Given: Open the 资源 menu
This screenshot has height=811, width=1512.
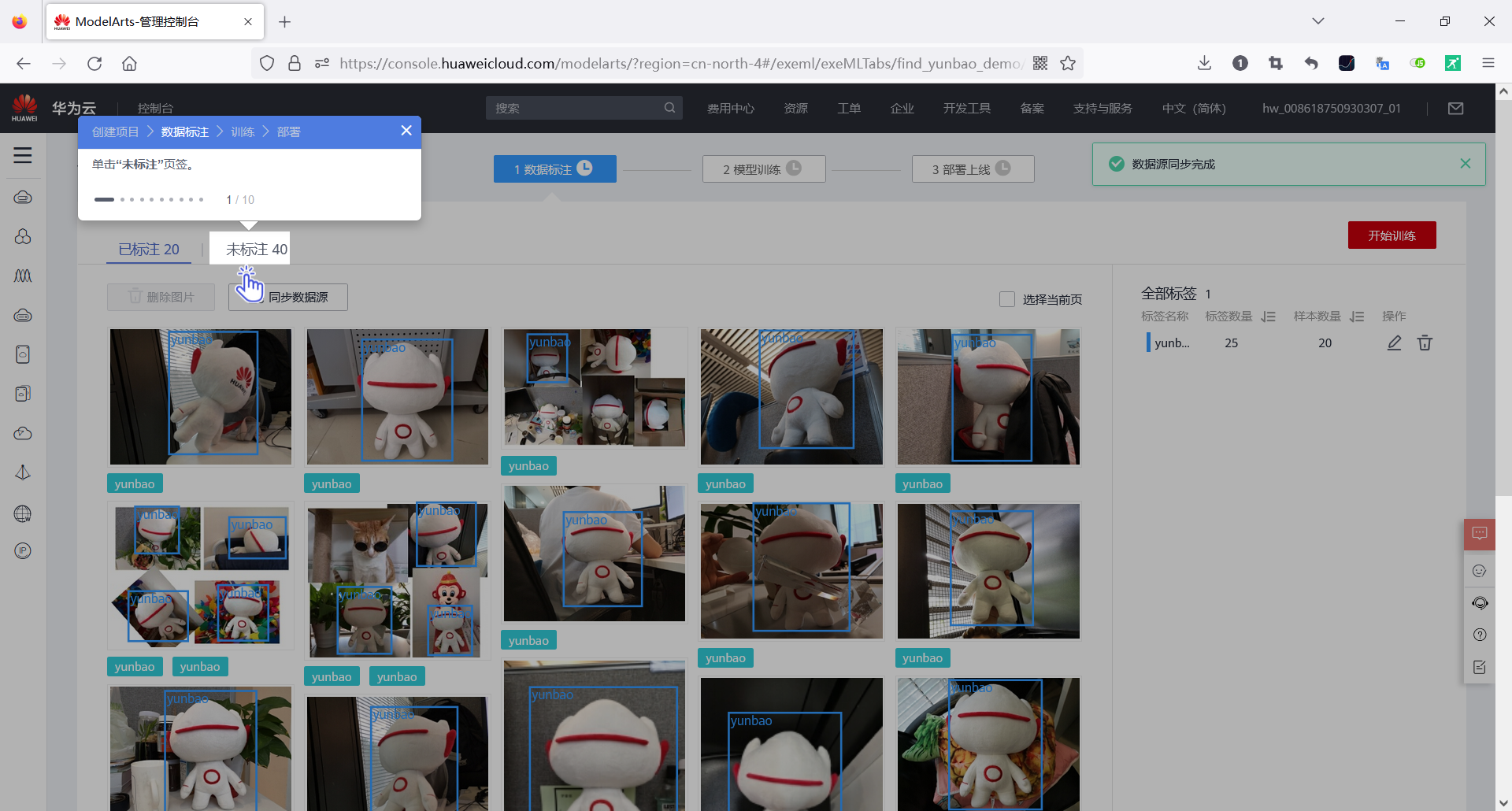Looking at the screenshot, I should (796, 108).
